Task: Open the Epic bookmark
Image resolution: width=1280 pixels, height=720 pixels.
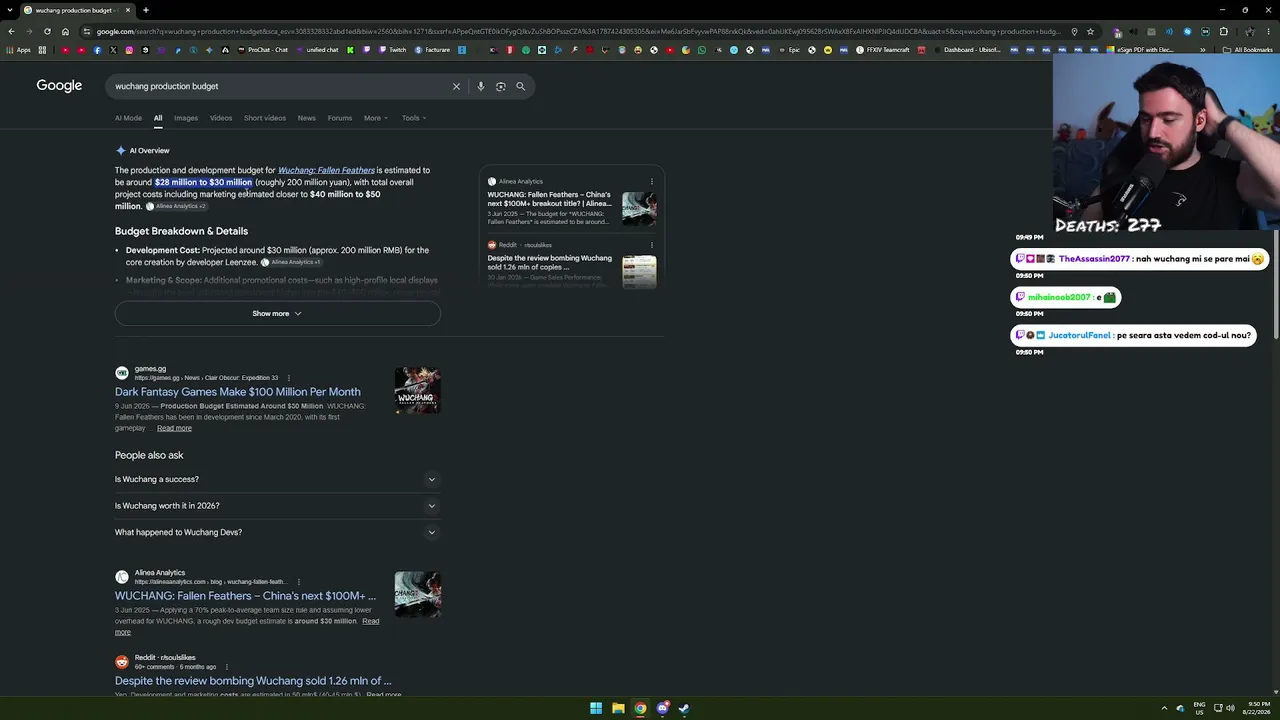Action: pos(789,50)
